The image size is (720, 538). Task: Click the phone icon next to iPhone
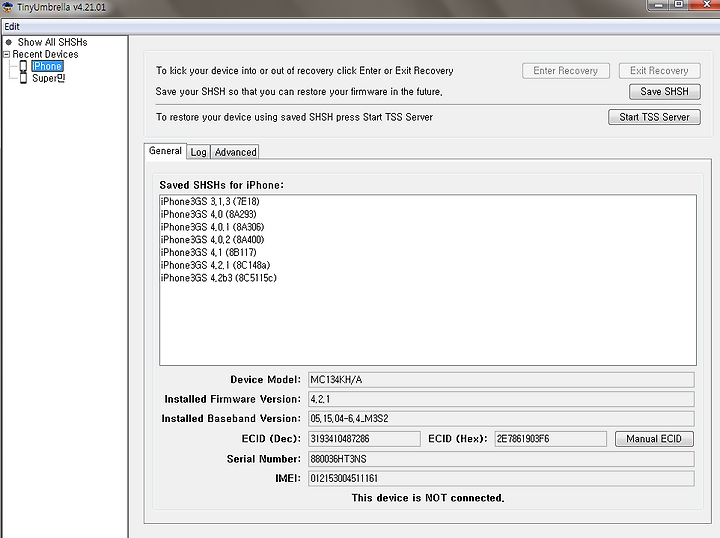pyautogui.click(x=23, y=66)
